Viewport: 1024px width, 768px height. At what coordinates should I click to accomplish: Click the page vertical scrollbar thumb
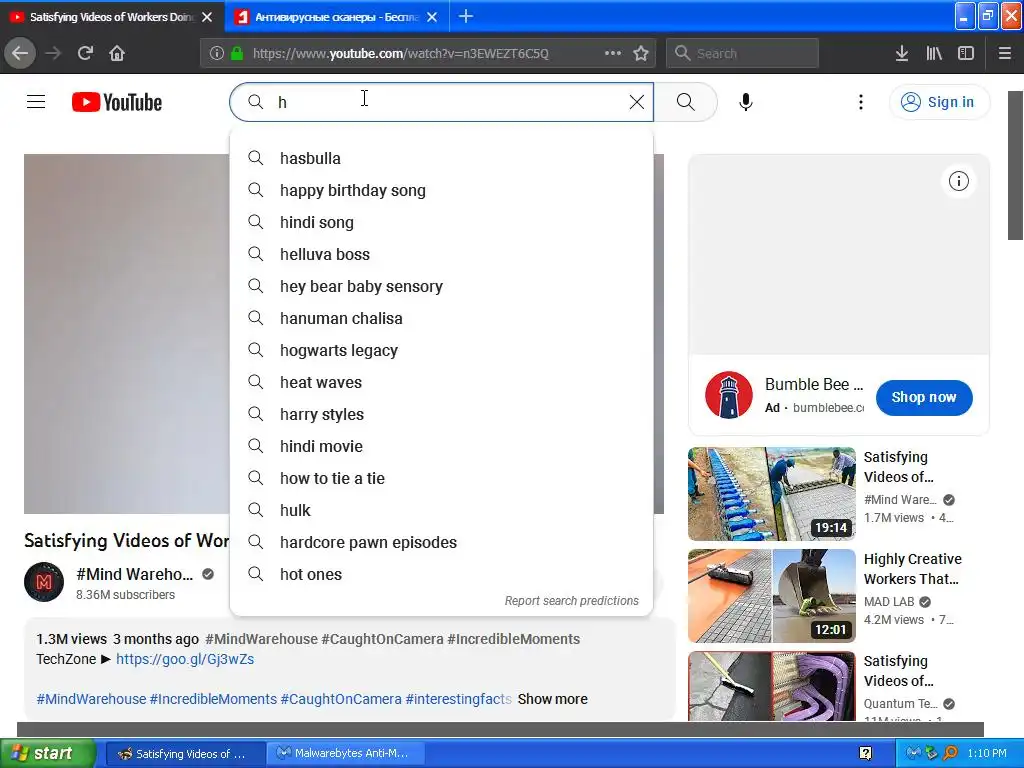click(x=1016, y=165)
